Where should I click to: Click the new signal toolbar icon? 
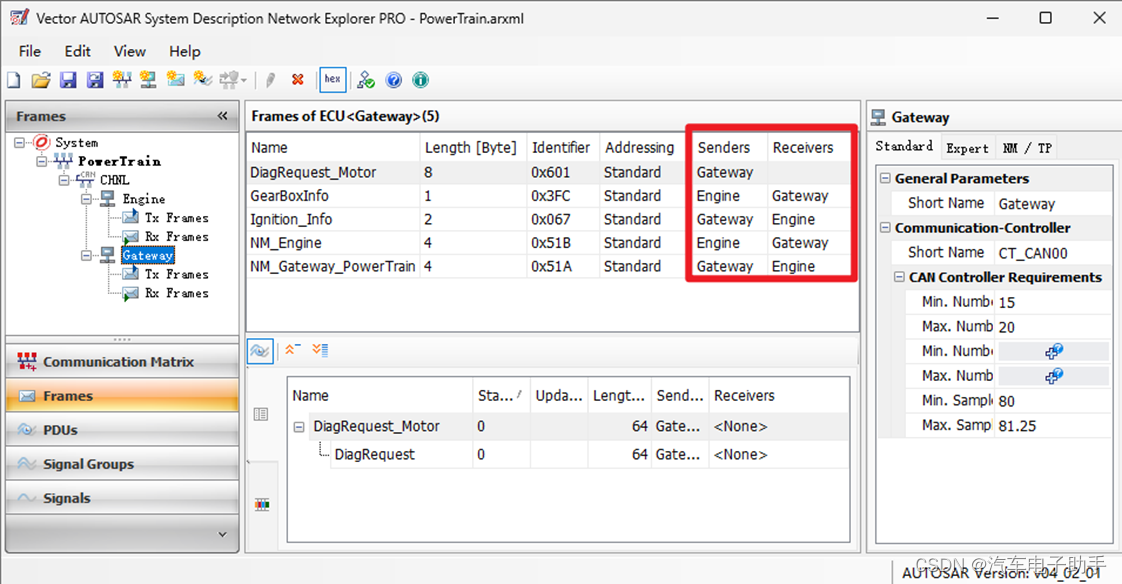coord(203,79)
